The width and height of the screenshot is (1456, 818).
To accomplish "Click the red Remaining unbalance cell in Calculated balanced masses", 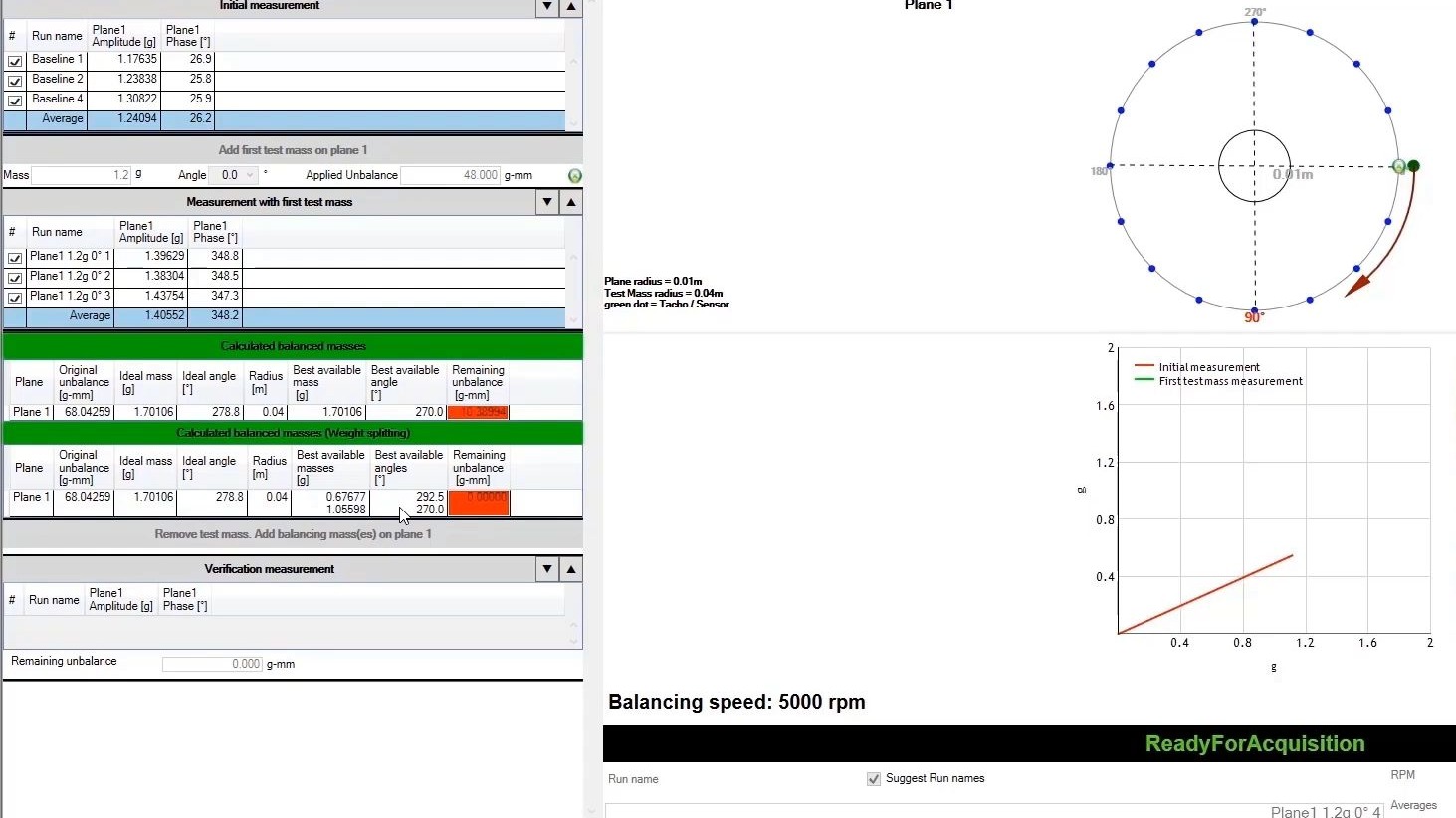I will 479,412.
